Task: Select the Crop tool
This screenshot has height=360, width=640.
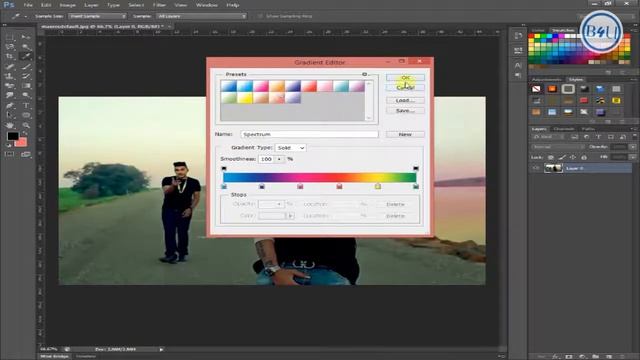Action: (x=10, y=56)
